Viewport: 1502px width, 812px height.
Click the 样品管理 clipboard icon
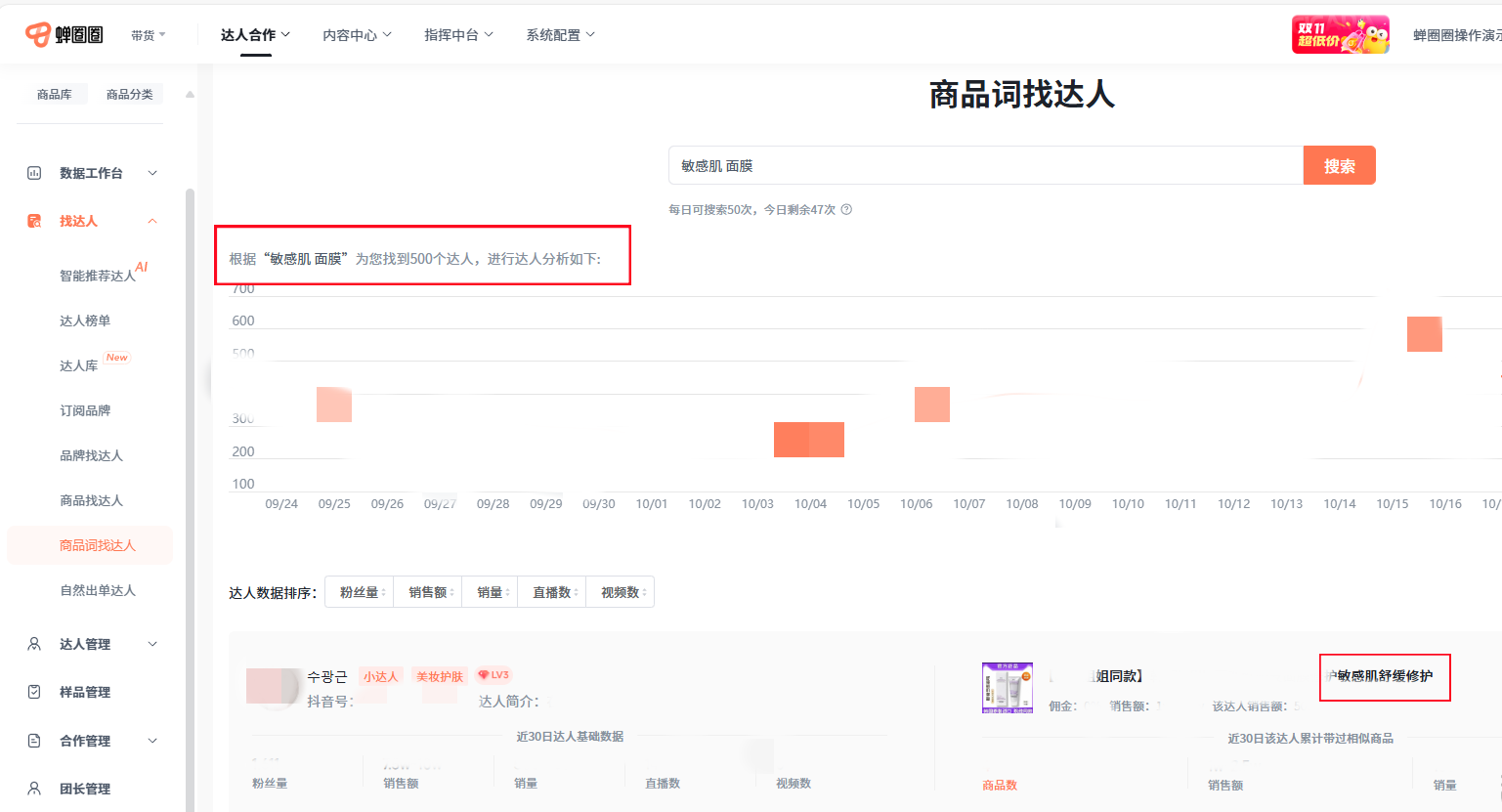coord(34,692)
